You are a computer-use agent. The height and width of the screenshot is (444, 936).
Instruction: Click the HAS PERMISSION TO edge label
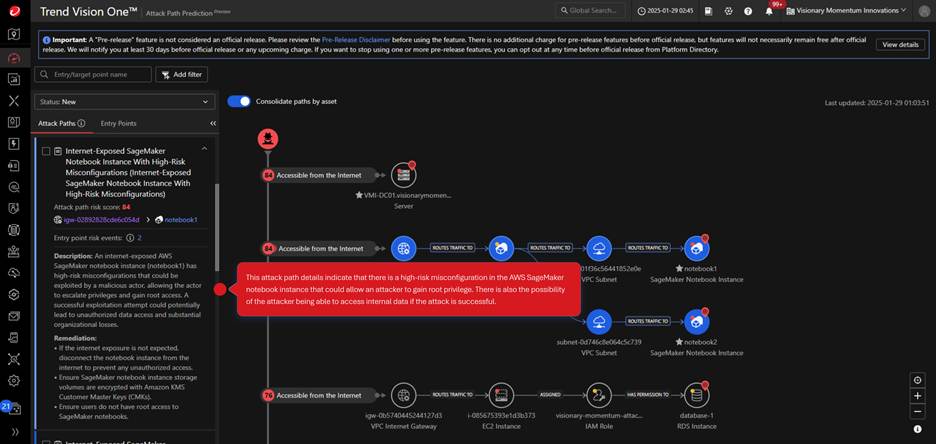click(x=648, y=394)
